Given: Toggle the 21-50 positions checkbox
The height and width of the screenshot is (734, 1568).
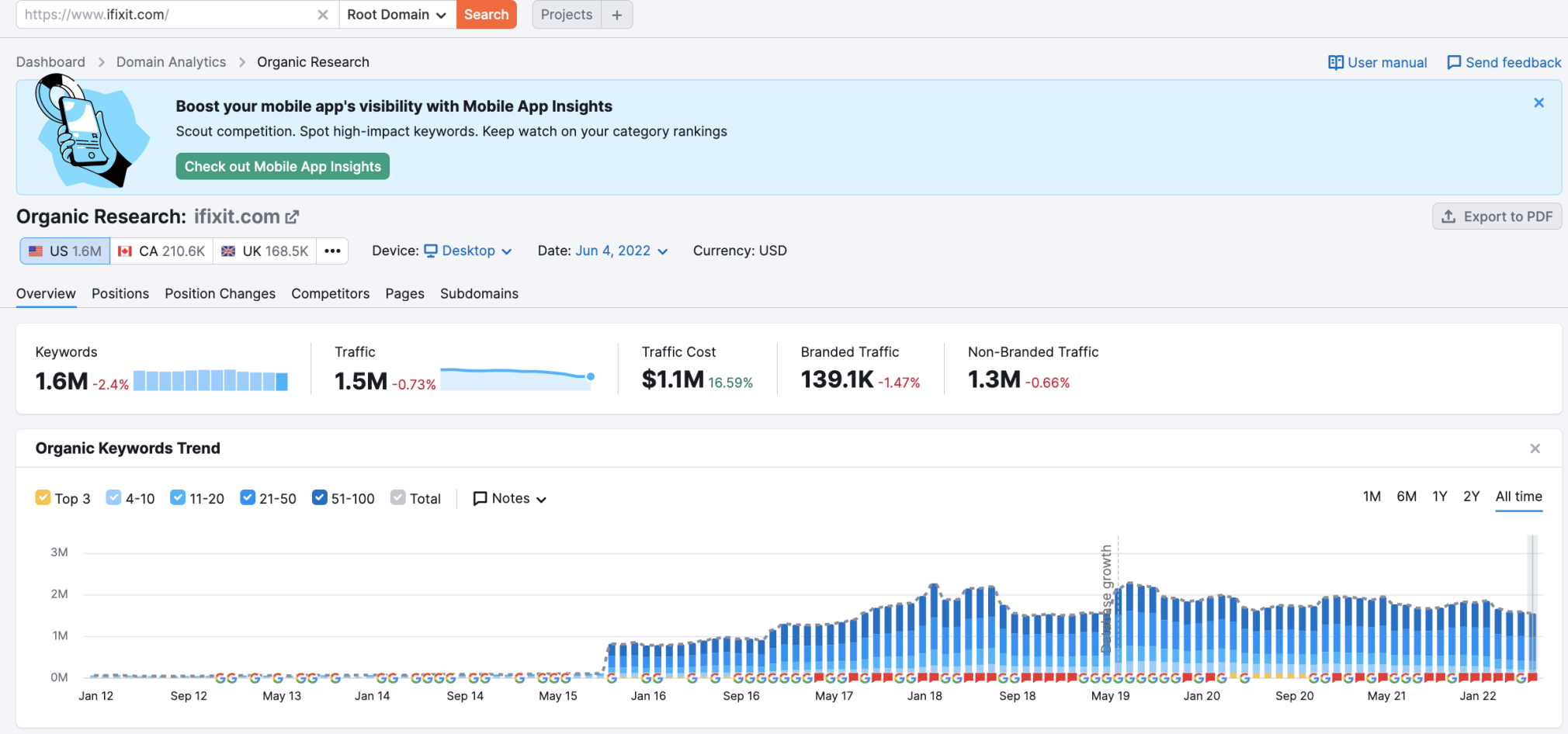Looking at the screenshot, I should point(248,497).
